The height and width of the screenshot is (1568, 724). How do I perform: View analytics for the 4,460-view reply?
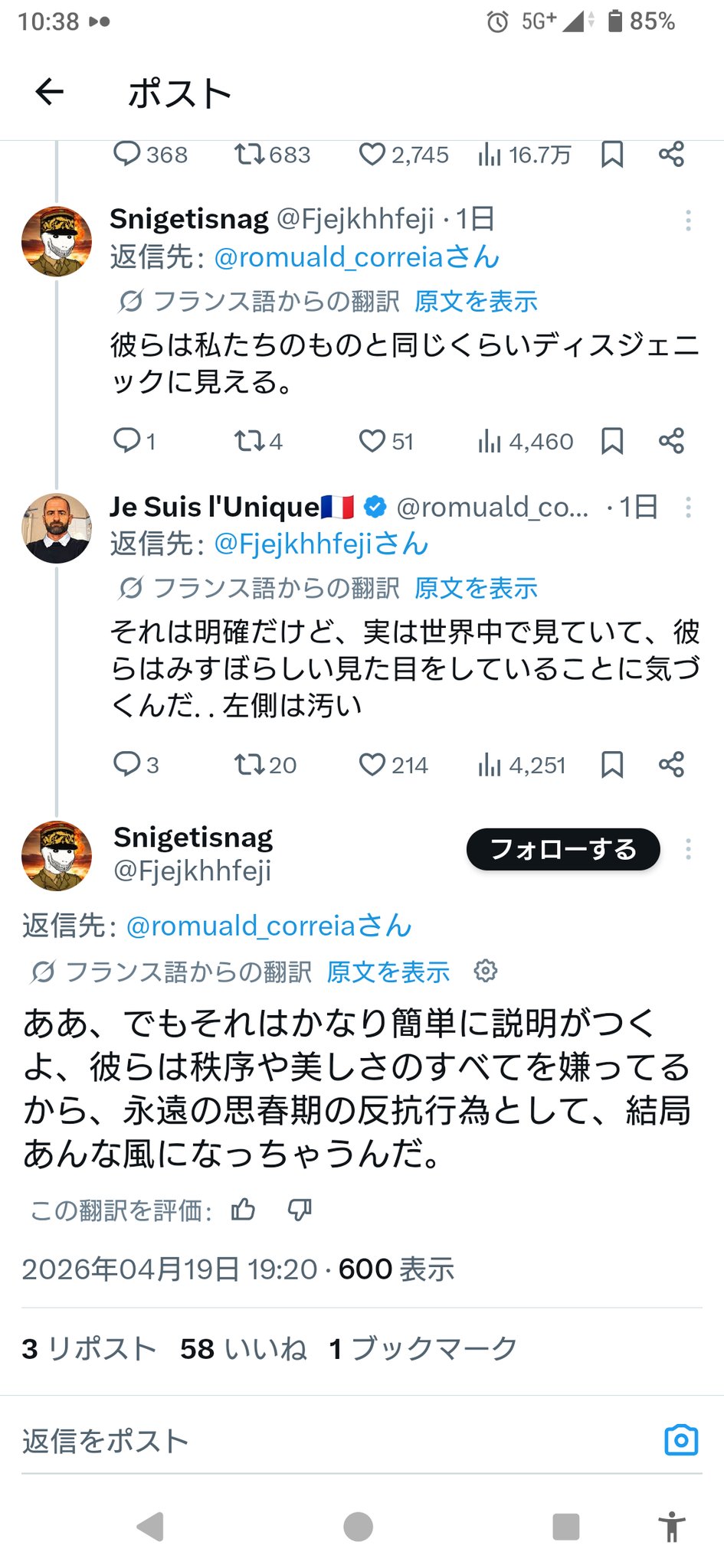[x=489, y=441]
